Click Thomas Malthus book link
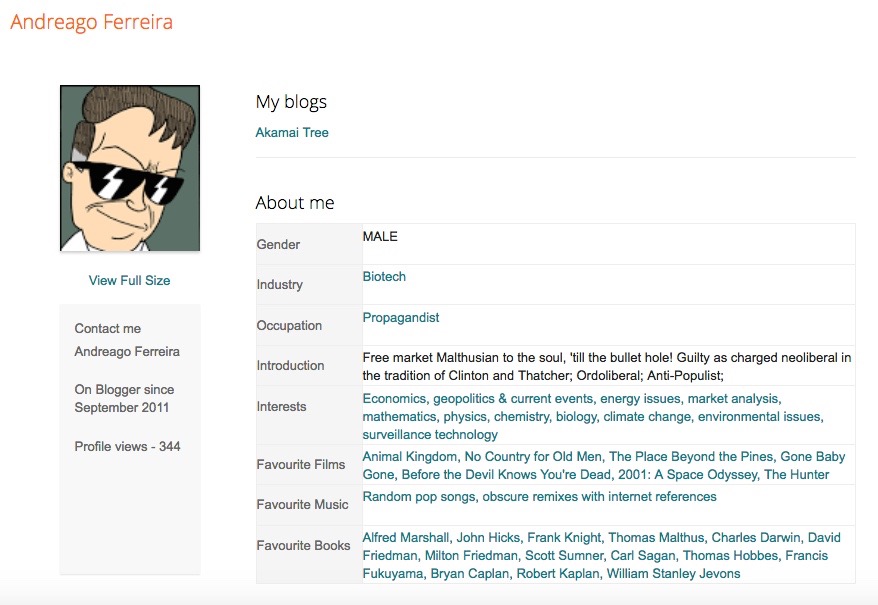 [655, 538]
